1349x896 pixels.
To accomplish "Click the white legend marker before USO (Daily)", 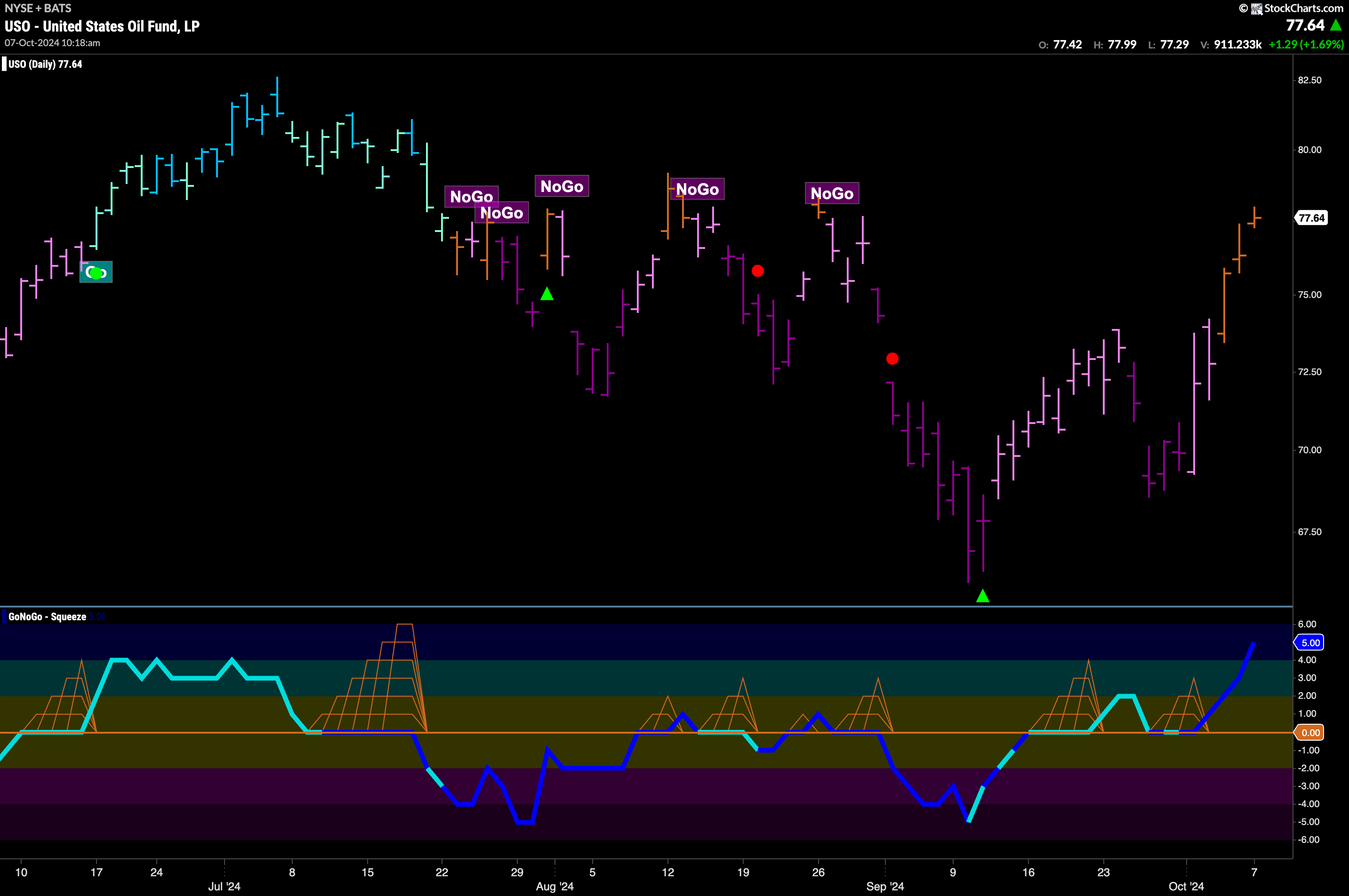I will (x=4, y=64).
